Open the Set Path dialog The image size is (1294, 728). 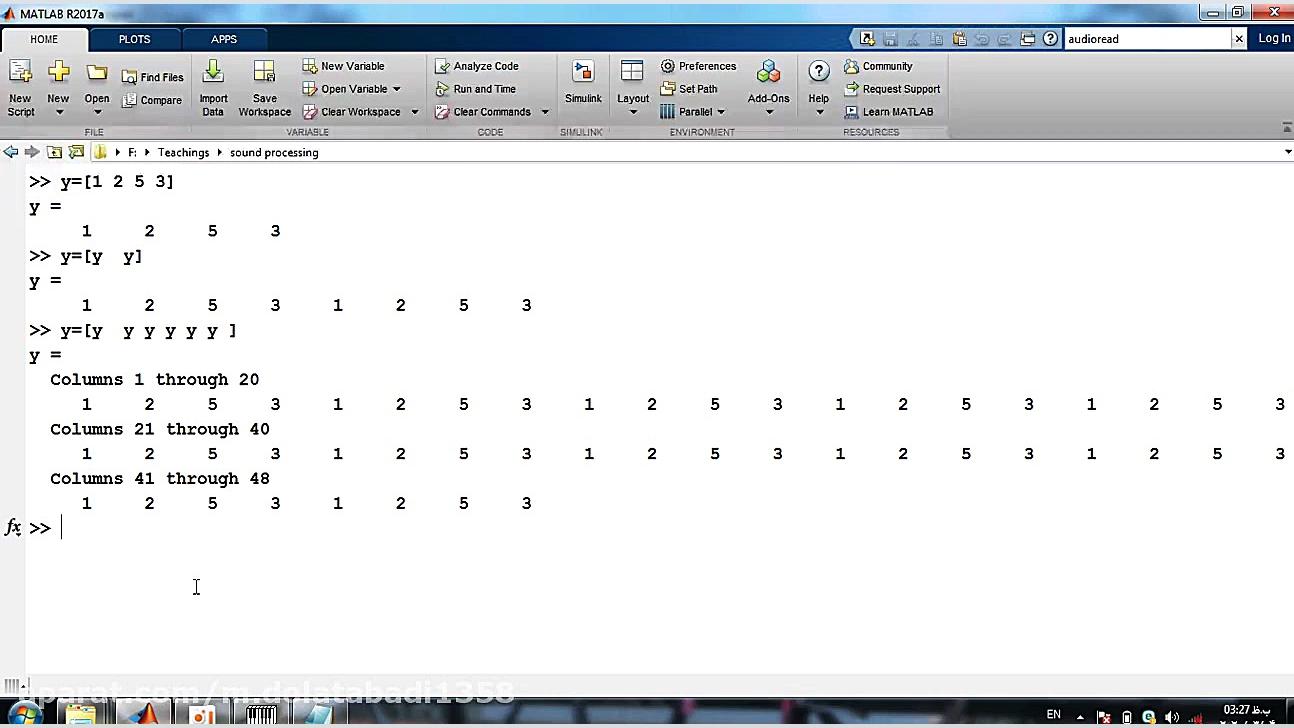click(689, 89)
